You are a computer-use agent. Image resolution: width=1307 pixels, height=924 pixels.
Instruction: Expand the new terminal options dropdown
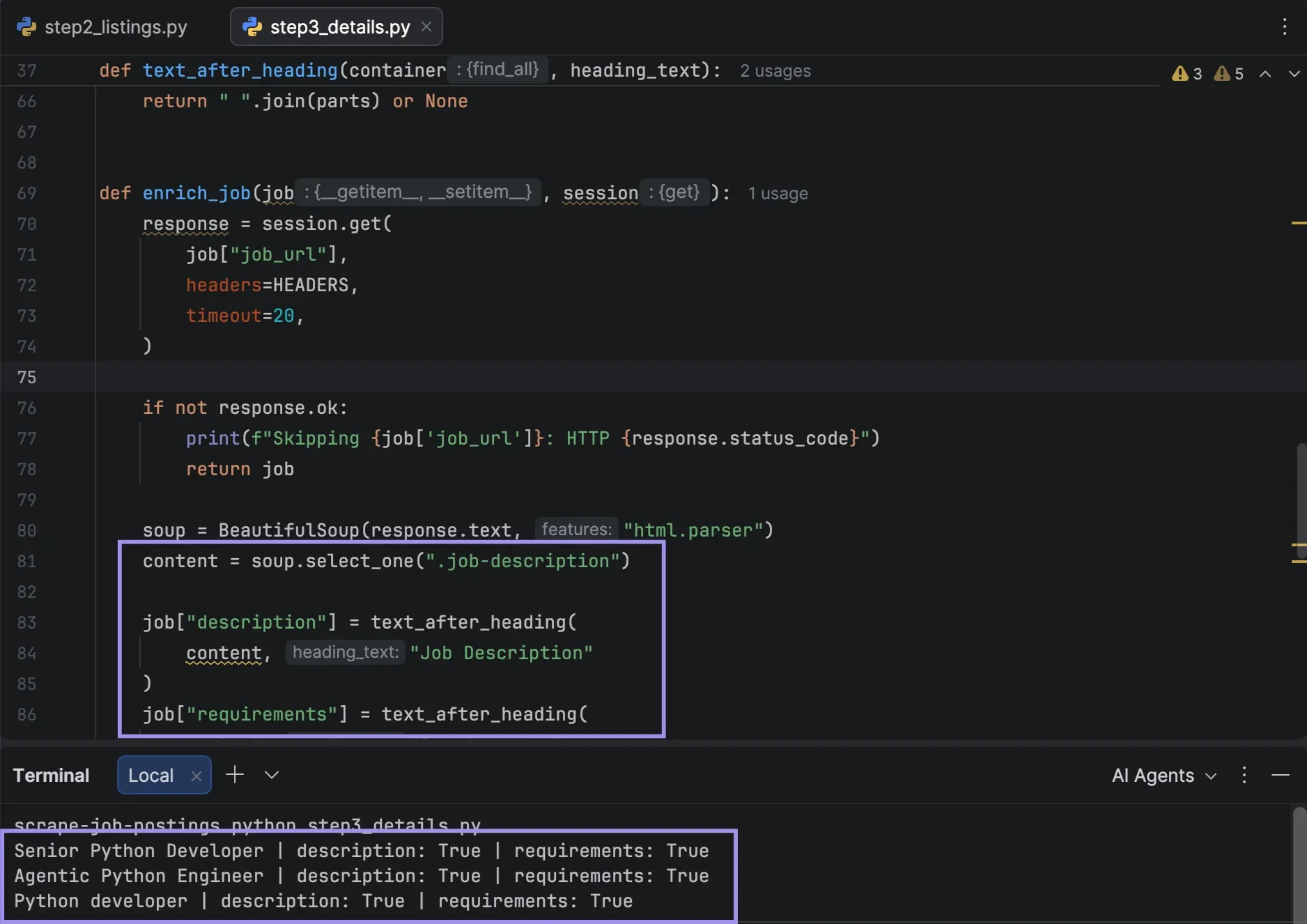coord(272,775)
